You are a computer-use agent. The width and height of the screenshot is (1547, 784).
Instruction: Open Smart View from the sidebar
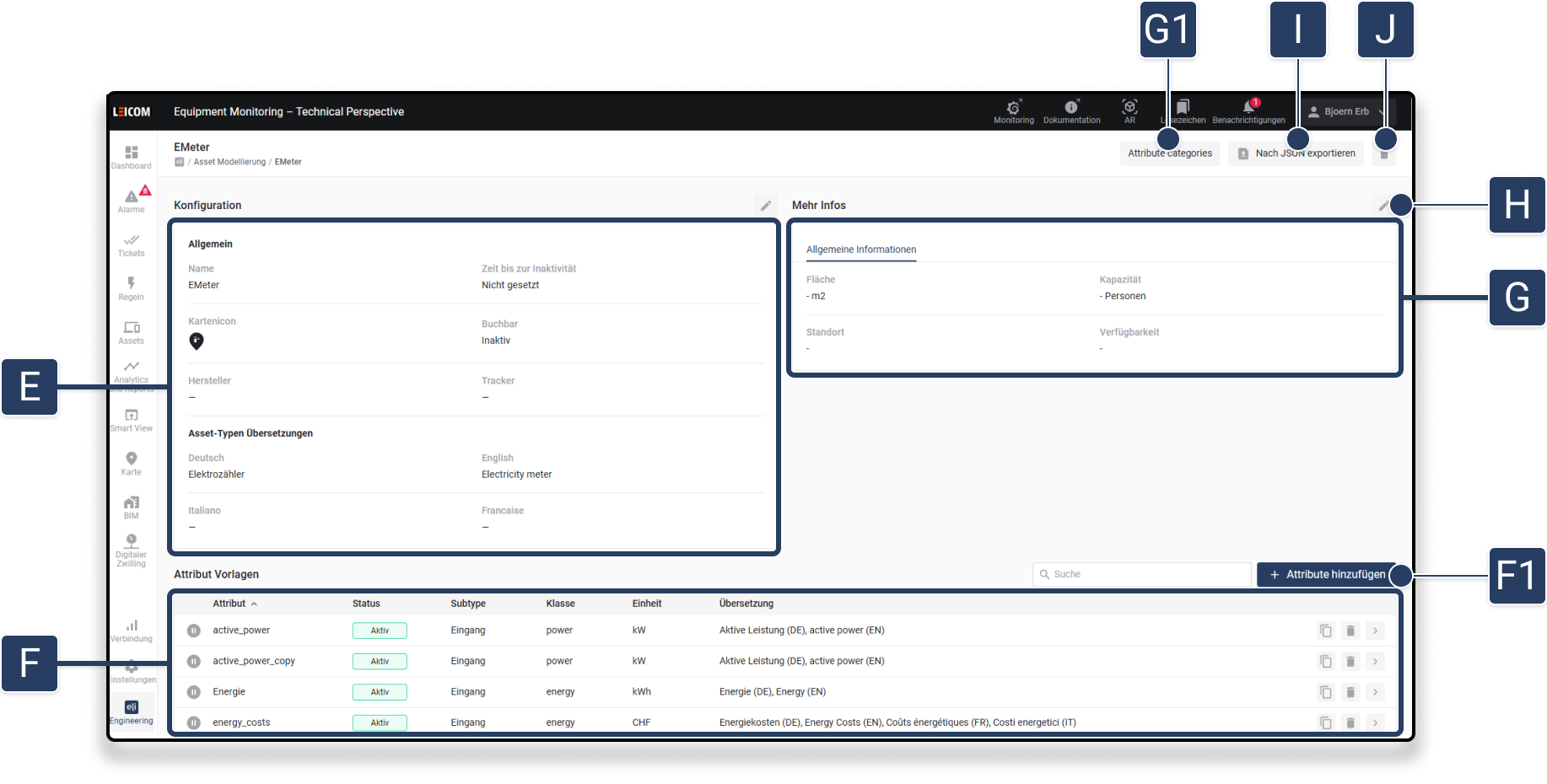point(131,419)
